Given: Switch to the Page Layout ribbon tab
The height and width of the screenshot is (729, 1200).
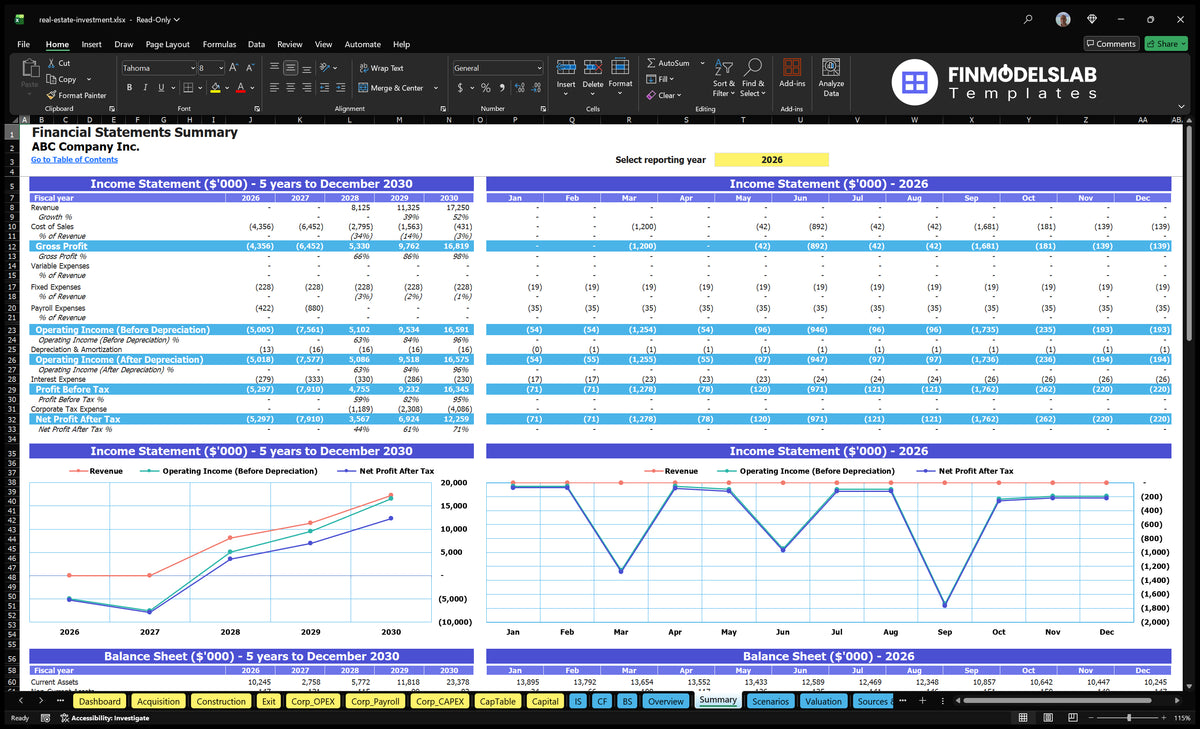Looking at the screenshot, I should 167,44.
